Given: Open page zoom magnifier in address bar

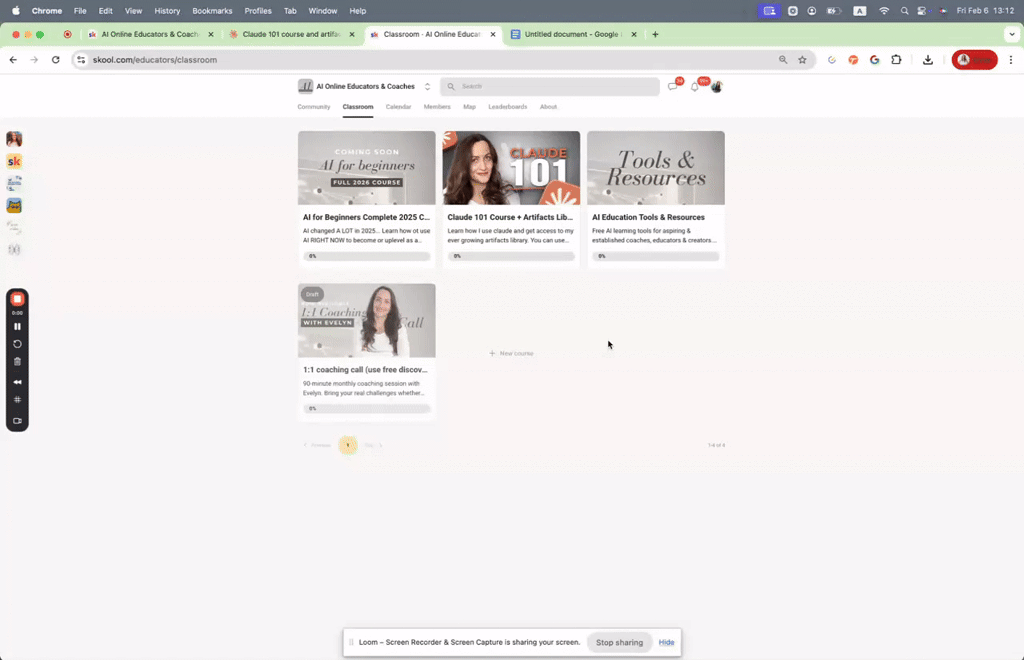Looking at the screenshot, I should [x=782, y=59].
